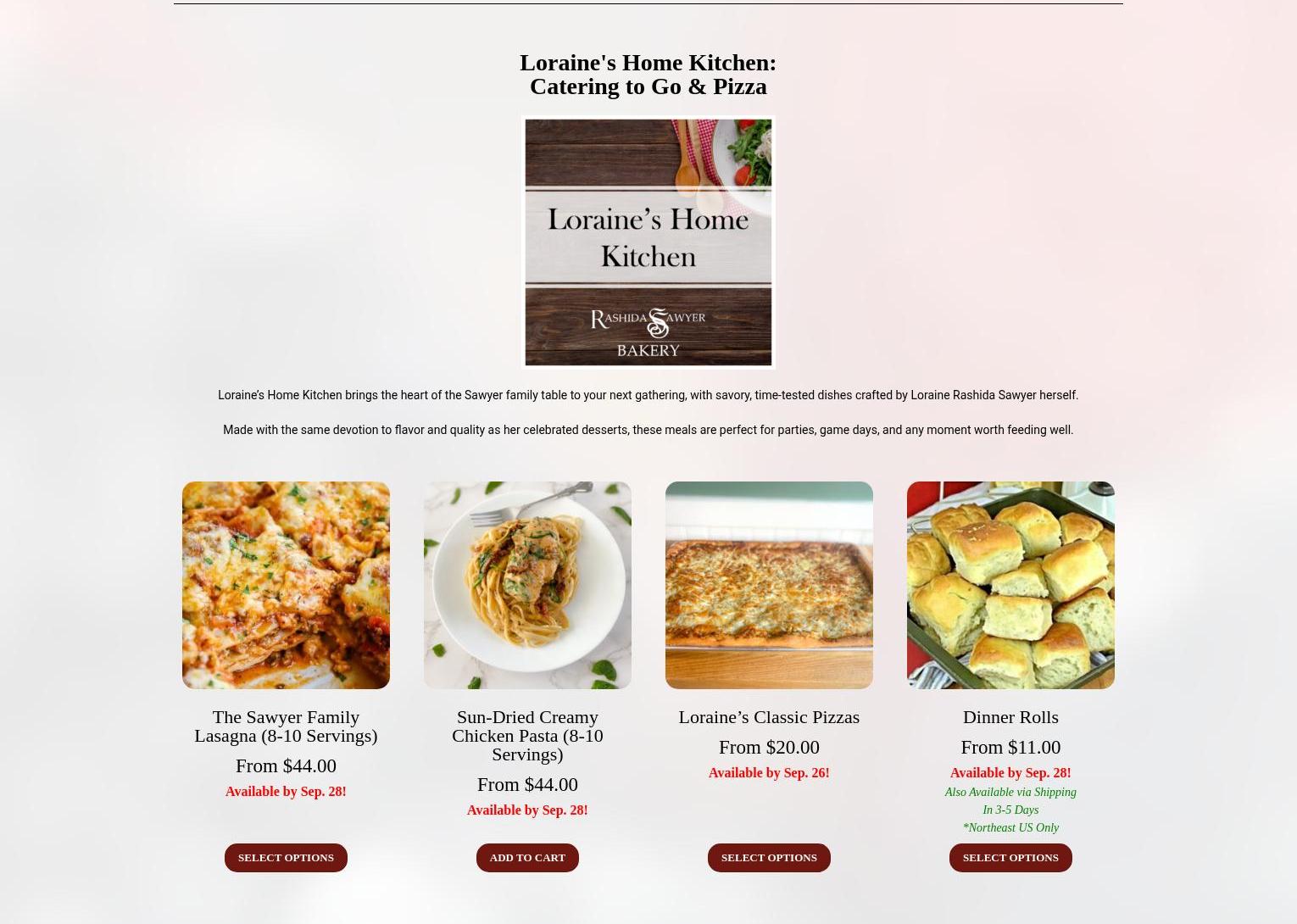Click the chicken pasta From $44.00 price
The height and width of the screenshot is (924, 1297).
527,784
